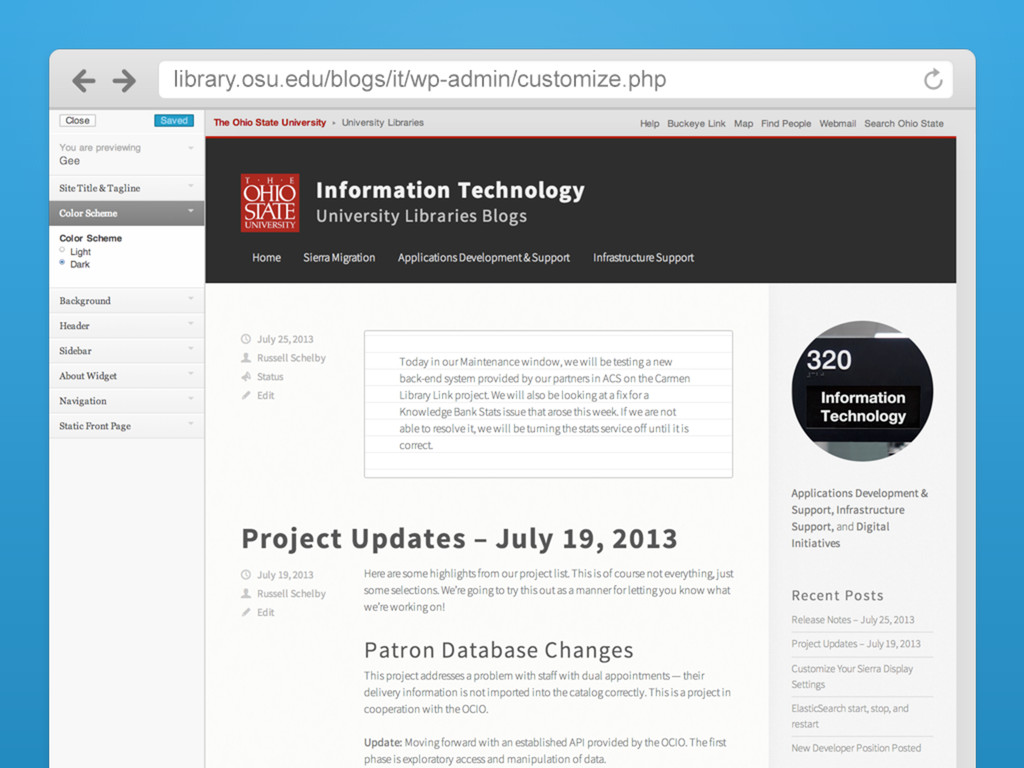Click pencil icon beside first Edit

coord(246,395)
